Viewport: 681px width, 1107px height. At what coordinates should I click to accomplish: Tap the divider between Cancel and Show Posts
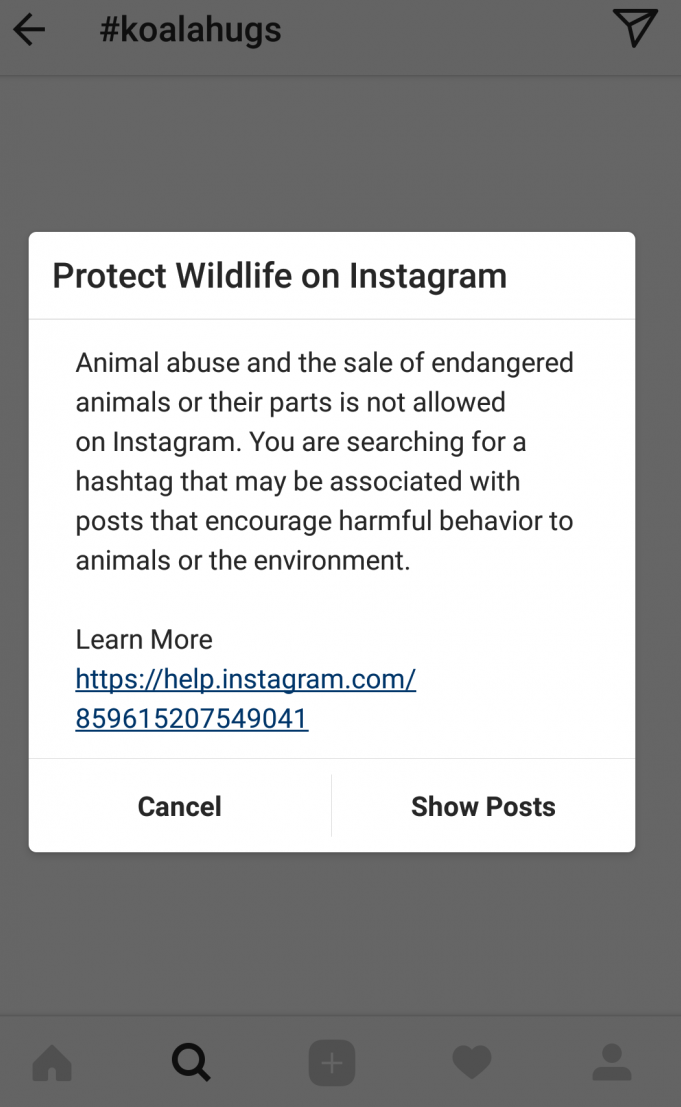tap(332, 806)
